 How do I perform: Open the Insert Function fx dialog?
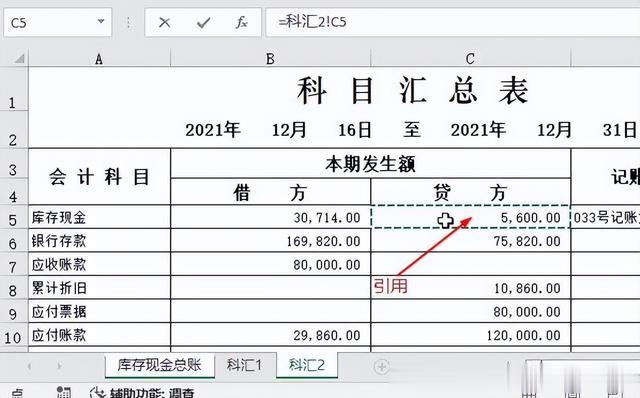(241, 22)
